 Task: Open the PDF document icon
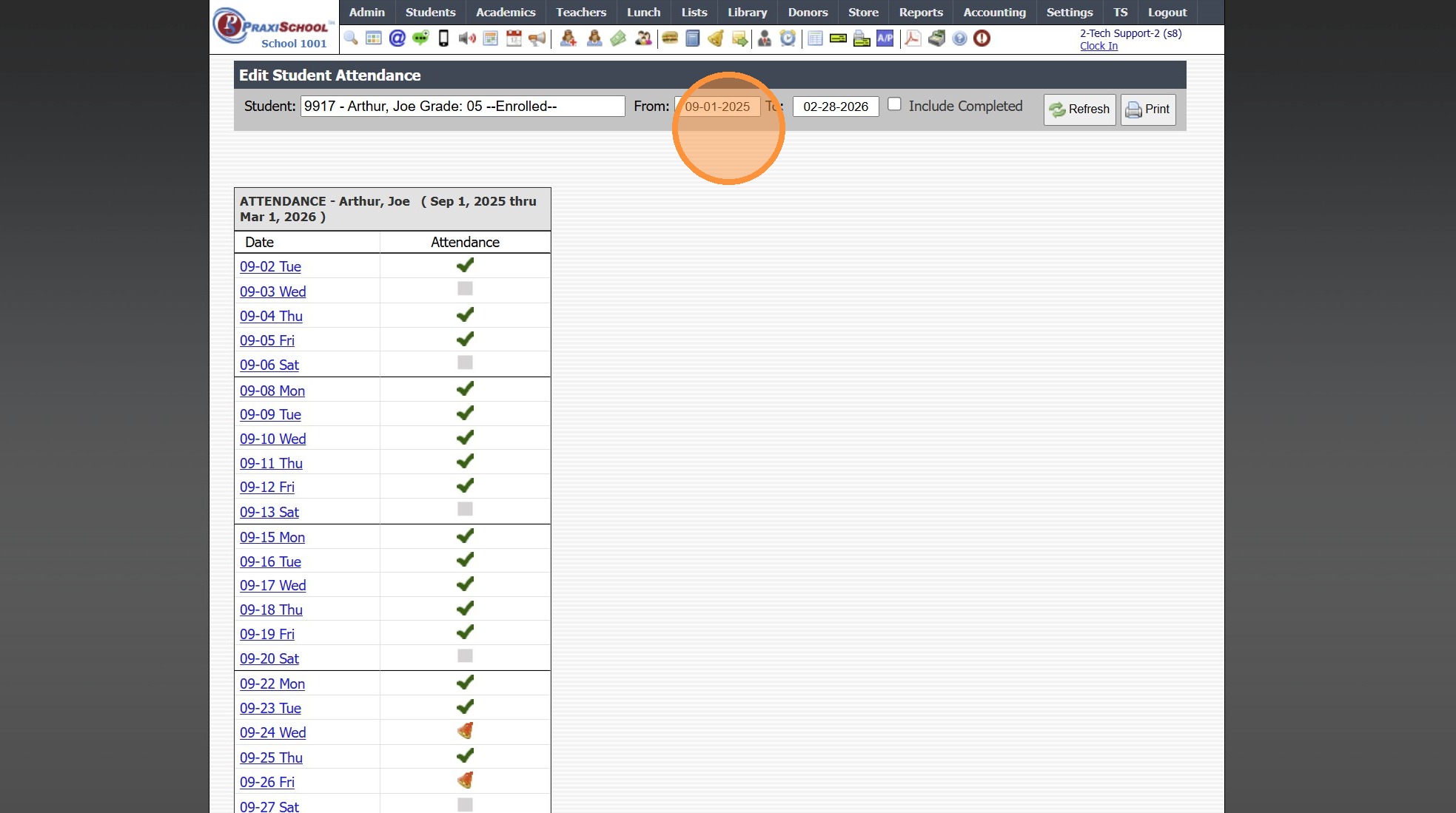913,38
